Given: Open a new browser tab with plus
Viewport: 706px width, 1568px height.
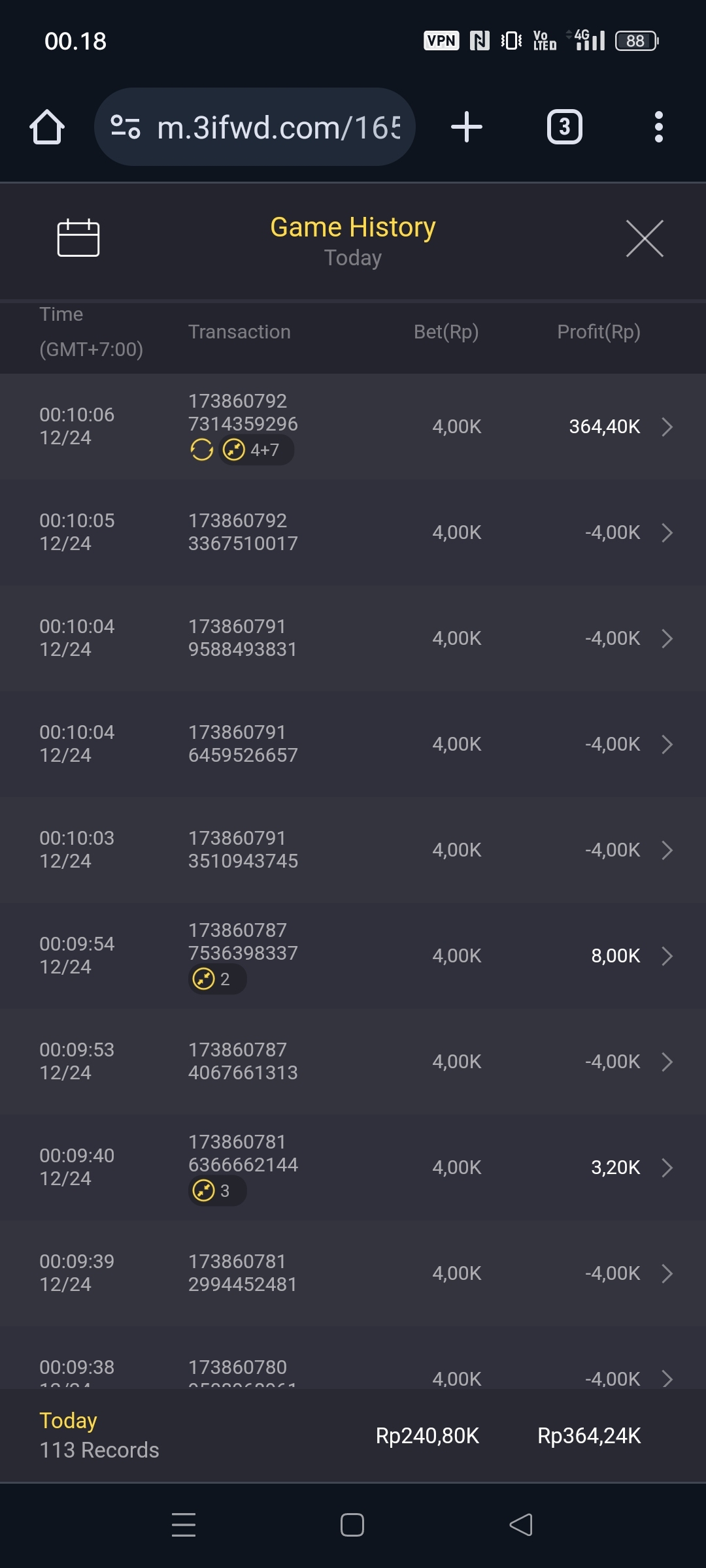Looking at the screenshot, I should pos(467,127).
